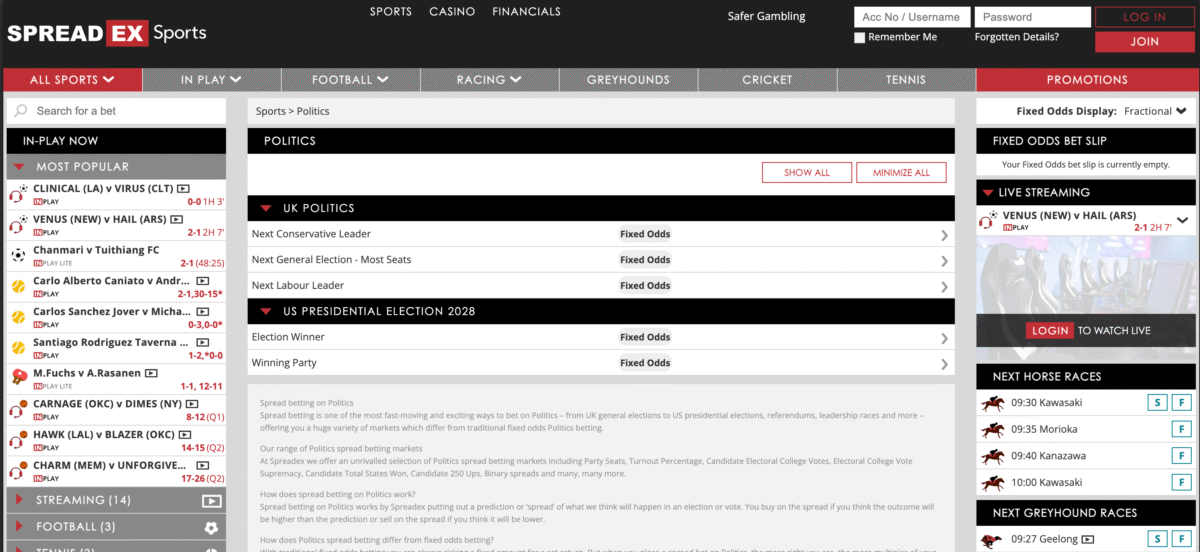Click basketball icon for CHARM (MEM) v UNFORGIVEN
Screen dimensions: 1200x552
point(18,470)
